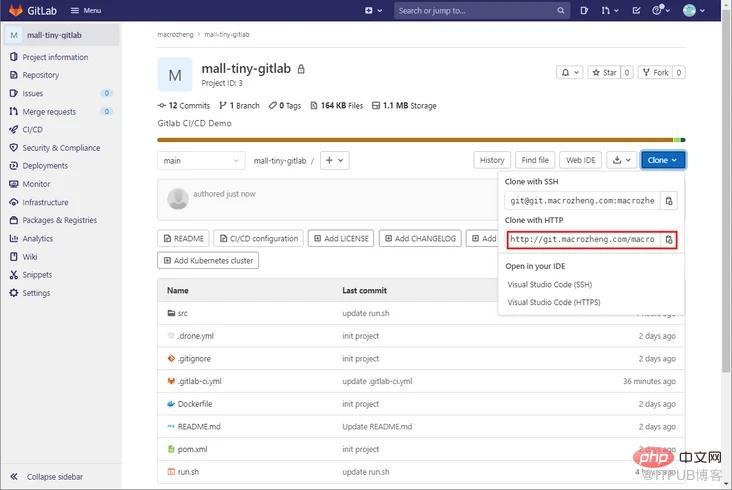The width and height of the screenshot is (732, 490).
Task: Open Issues in sidebar
Action: pyautogui.click(x=33, y=93)
